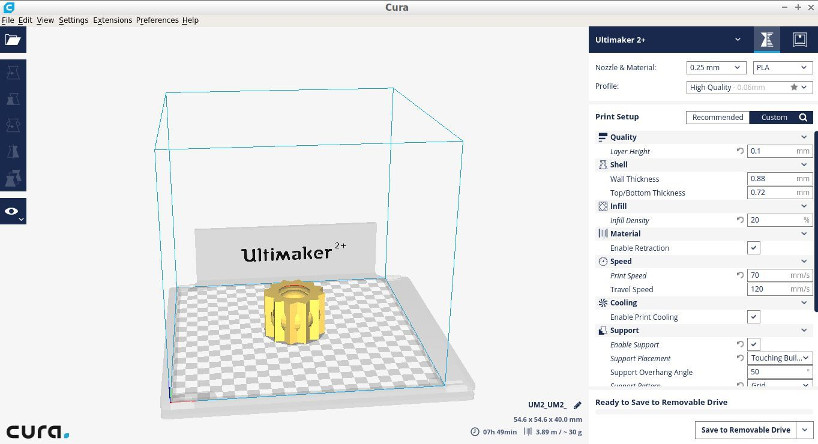
Task: Open the High Quality profile dropdown
Action: click(749, 87)
